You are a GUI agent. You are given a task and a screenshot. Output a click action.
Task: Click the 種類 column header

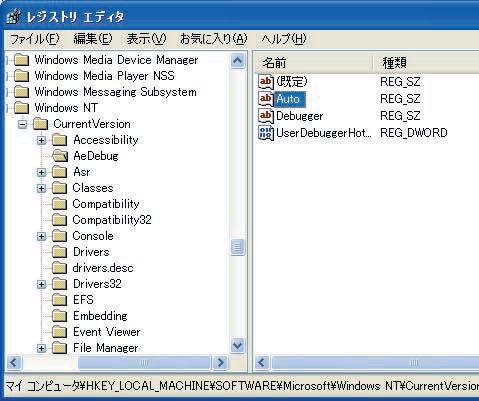(426, 63)
